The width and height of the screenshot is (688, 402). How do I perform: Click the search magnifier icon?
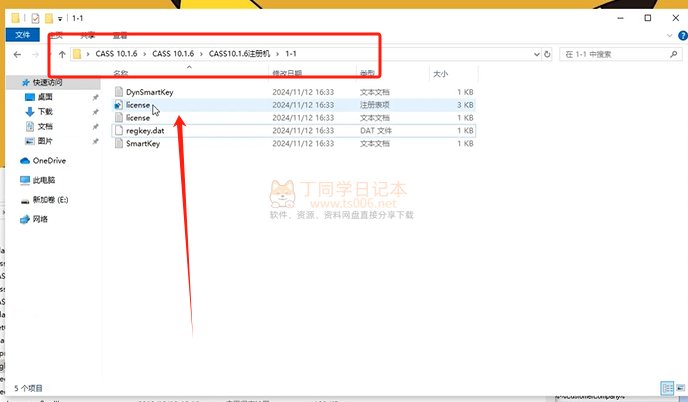click(674, 54)
